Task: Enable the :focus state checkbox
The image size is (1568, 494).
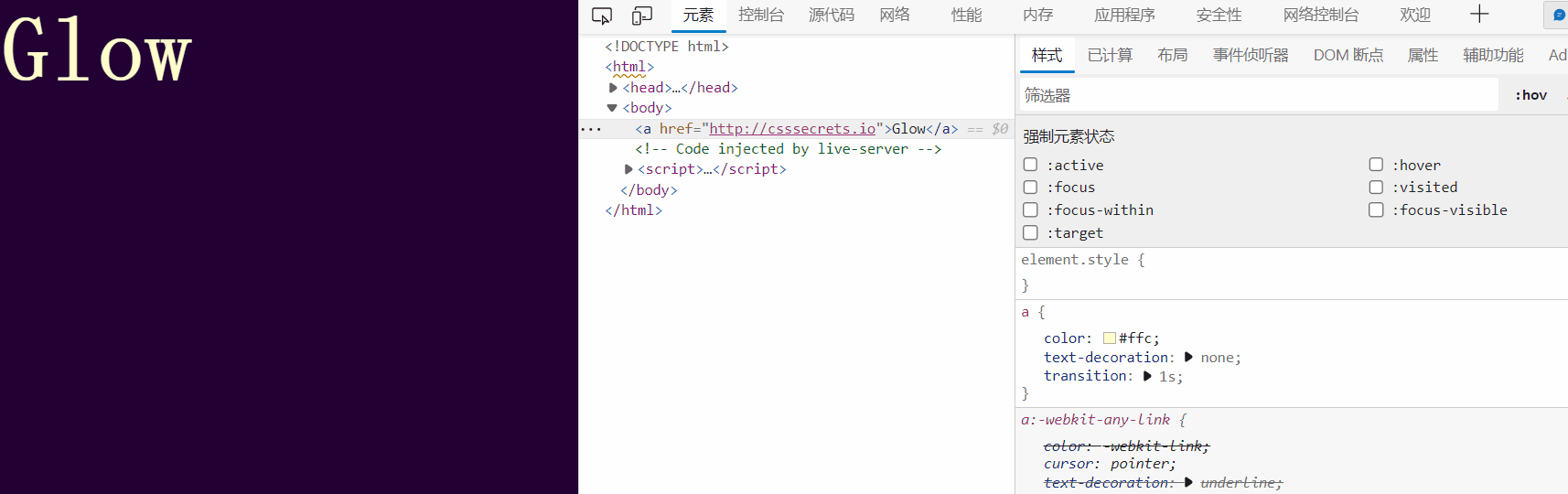Action: (x=1030, y=187)
